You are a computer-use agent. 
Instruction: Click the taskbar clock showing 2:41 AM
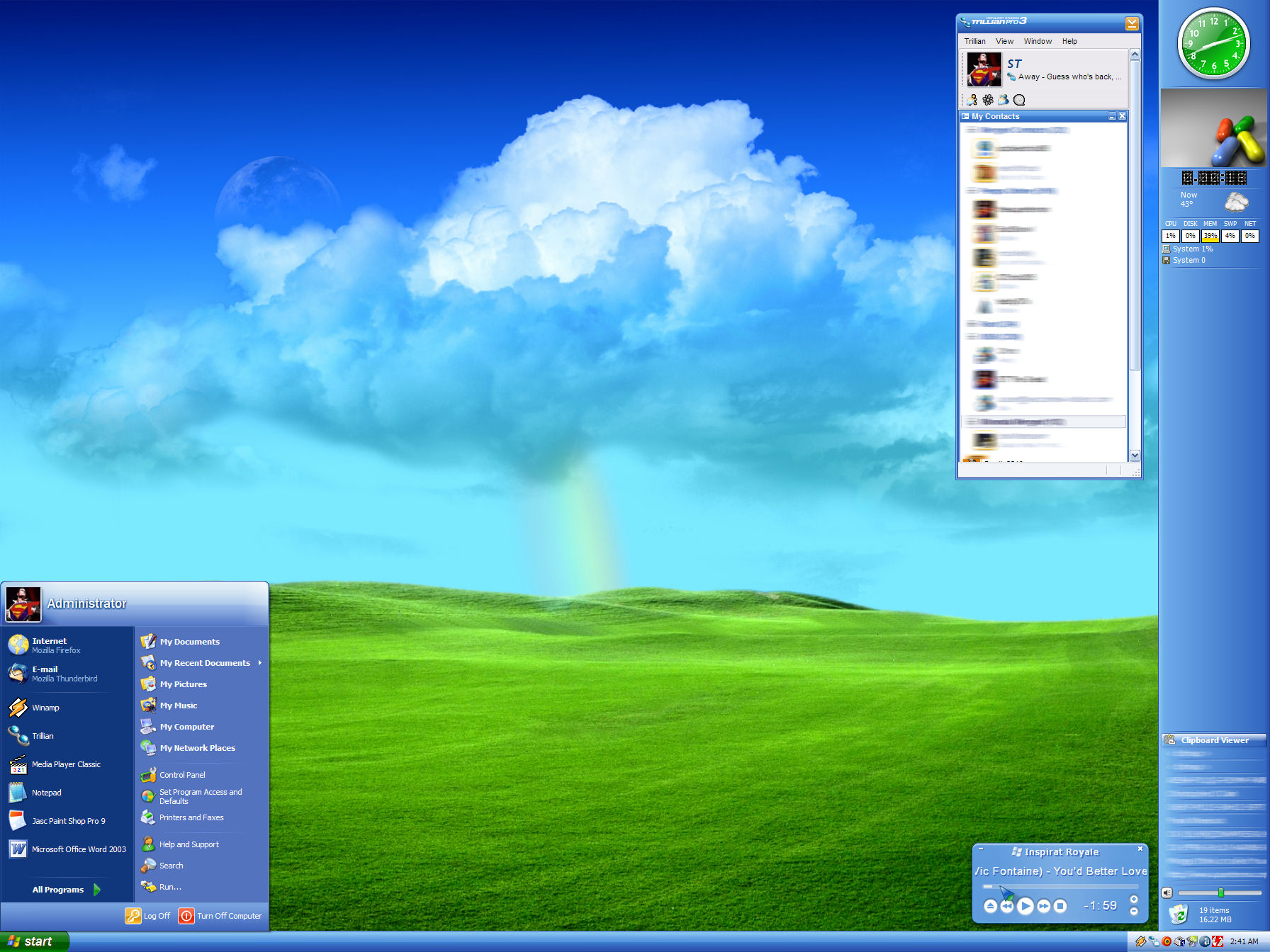1244,941
